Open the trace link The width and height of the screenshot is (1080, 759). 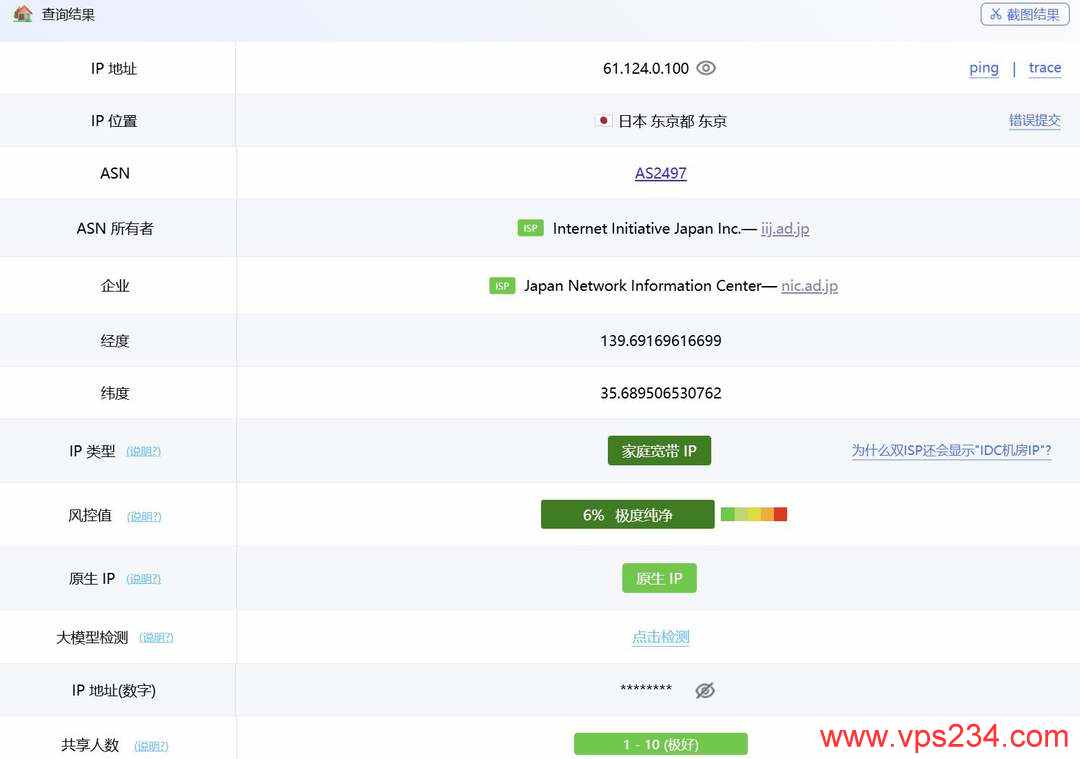[1045, 68]
